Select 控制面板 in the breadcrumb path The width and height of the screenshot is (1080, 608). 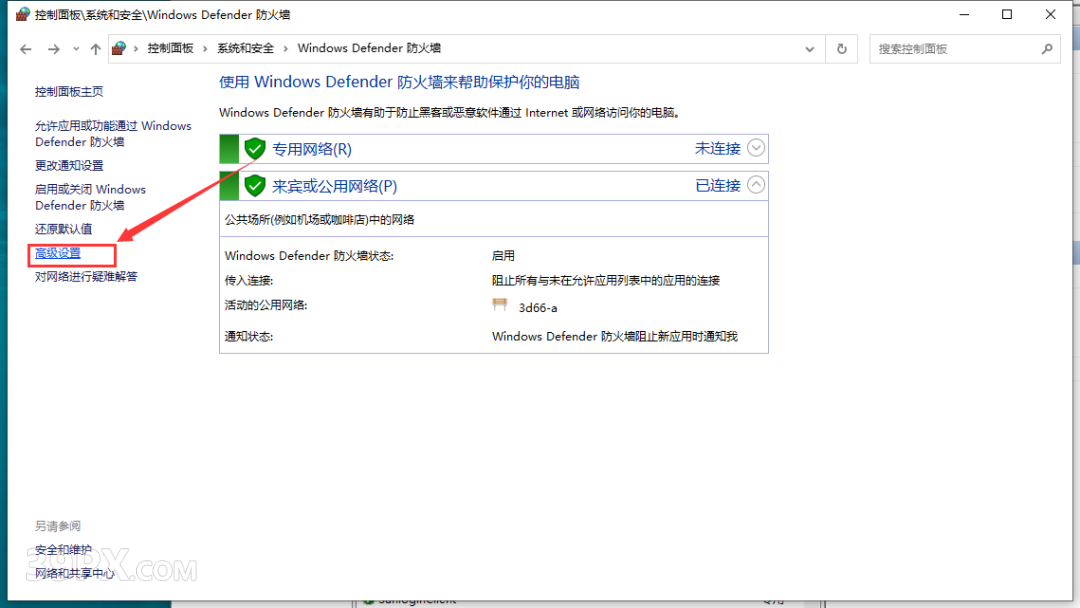tap(170, 49)
